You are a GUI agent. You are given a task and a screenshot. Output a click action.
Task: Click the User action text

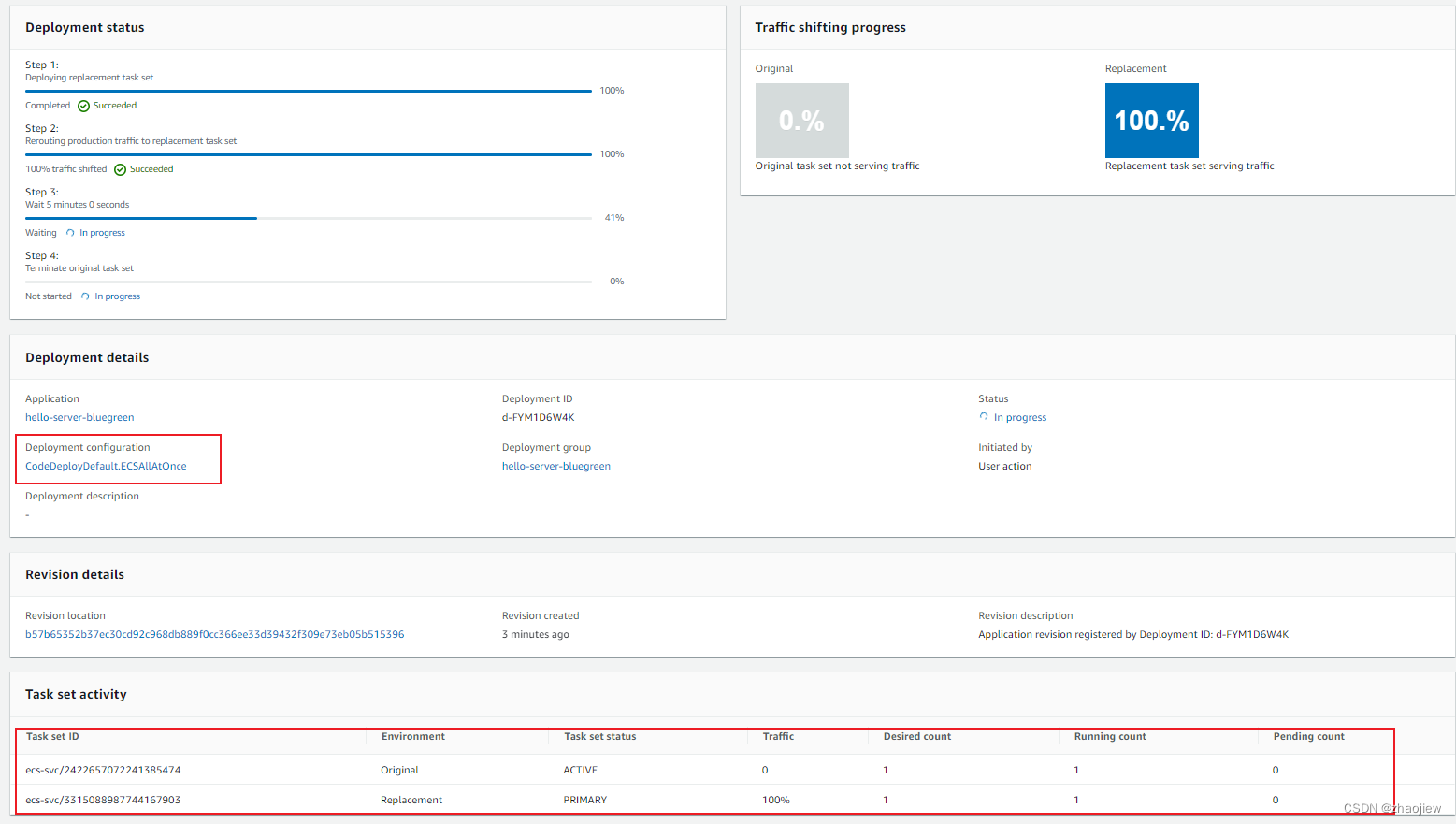tap(1005, 466)
